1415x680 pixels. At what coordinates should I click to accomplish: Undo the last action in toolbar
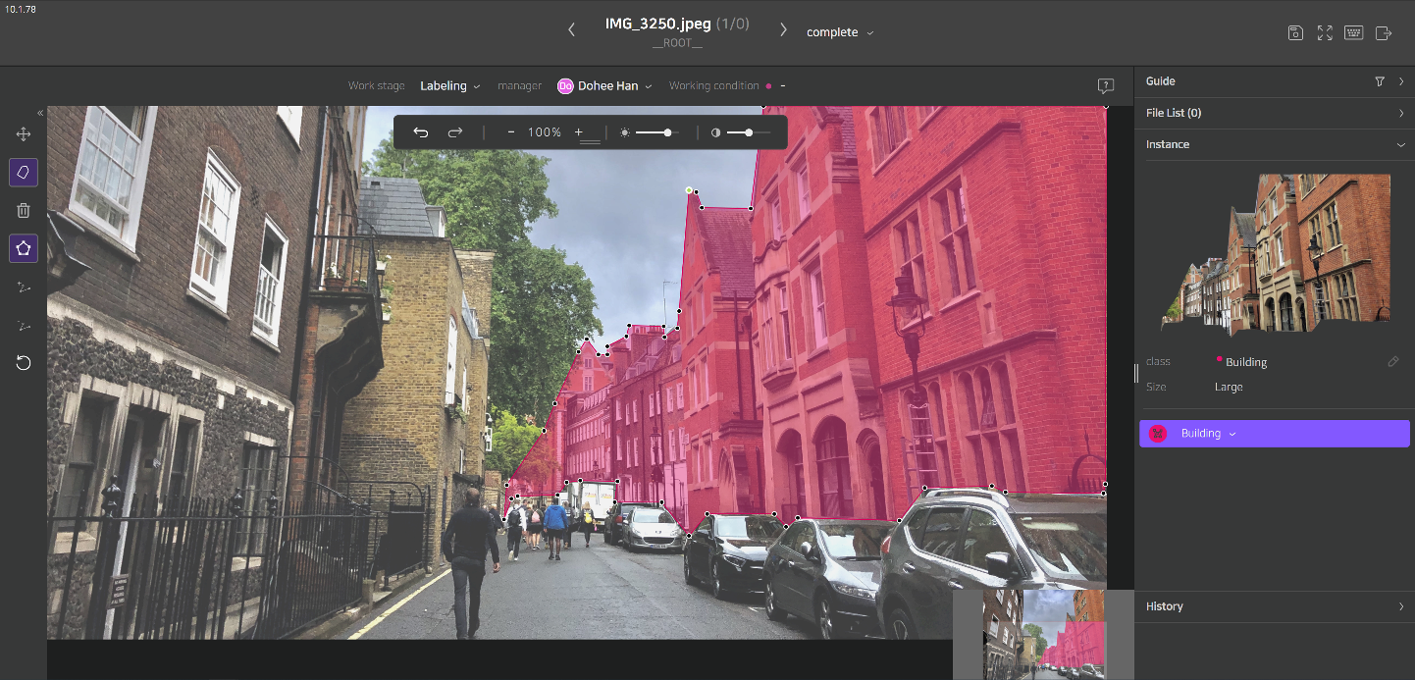[x=421, y=133]
